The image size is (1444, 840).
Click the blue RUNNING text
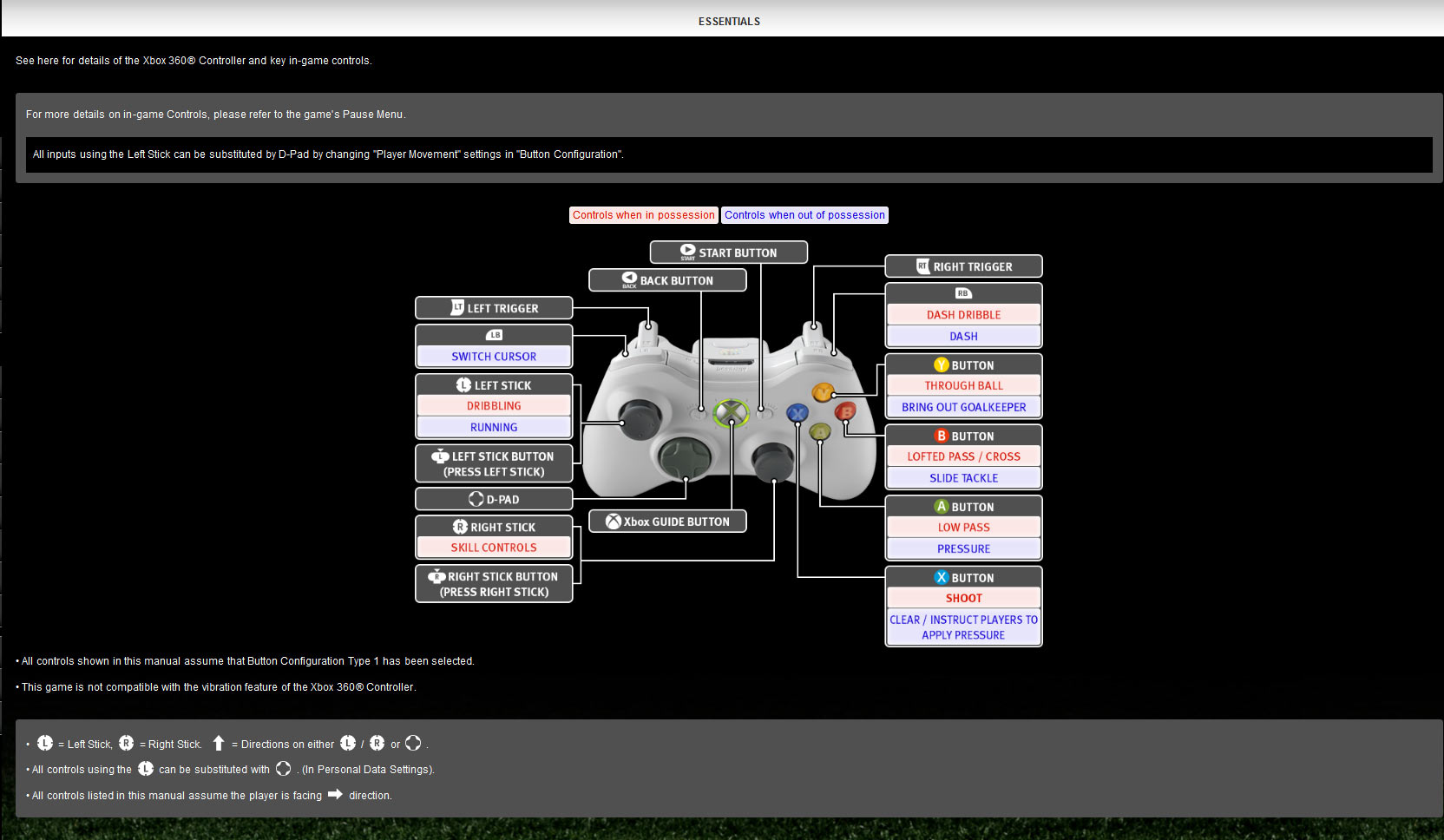click(494, 428)
